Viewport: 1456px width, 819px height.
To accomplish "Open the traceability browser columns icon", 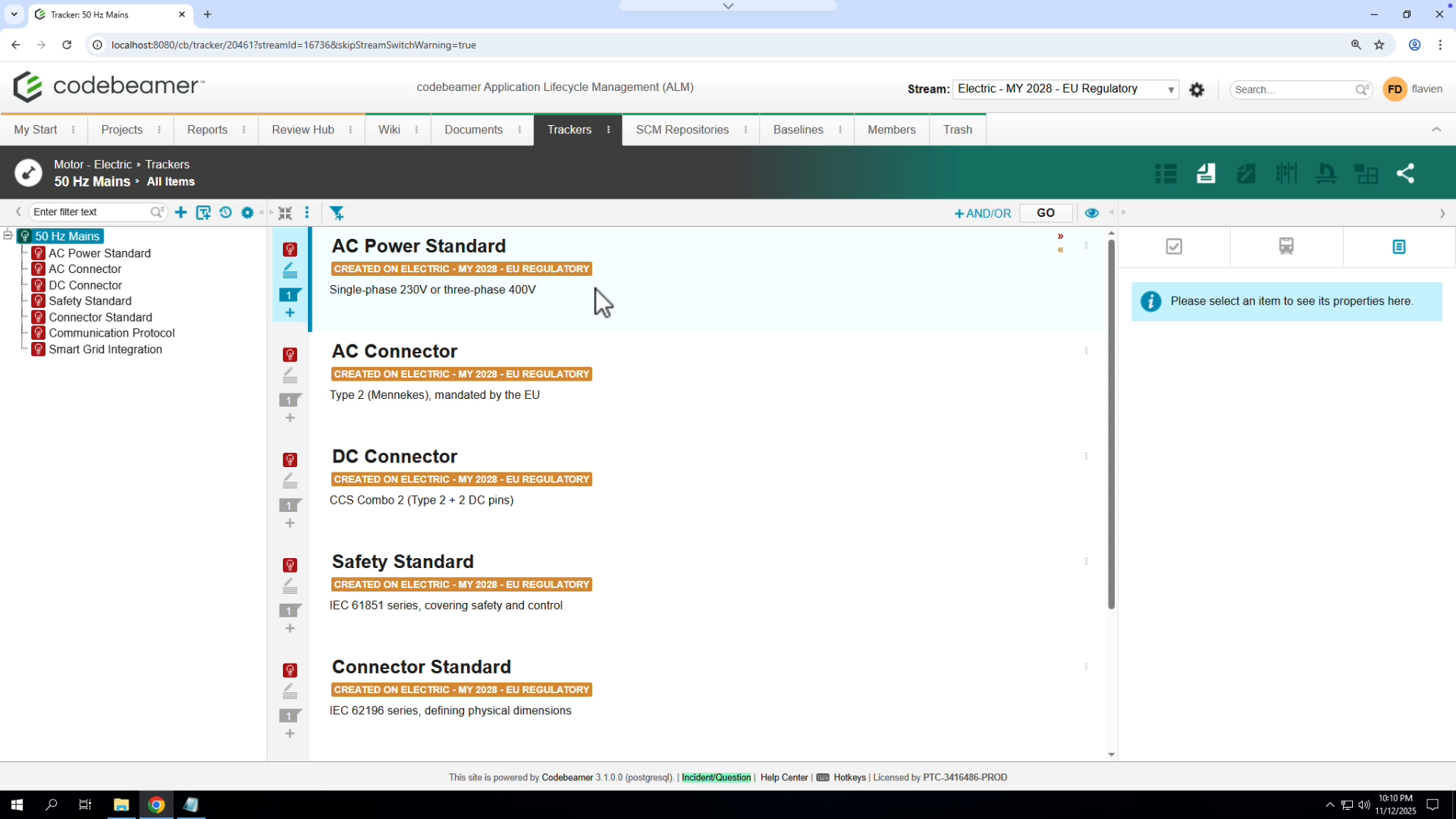I will [x=1286, y=174].
